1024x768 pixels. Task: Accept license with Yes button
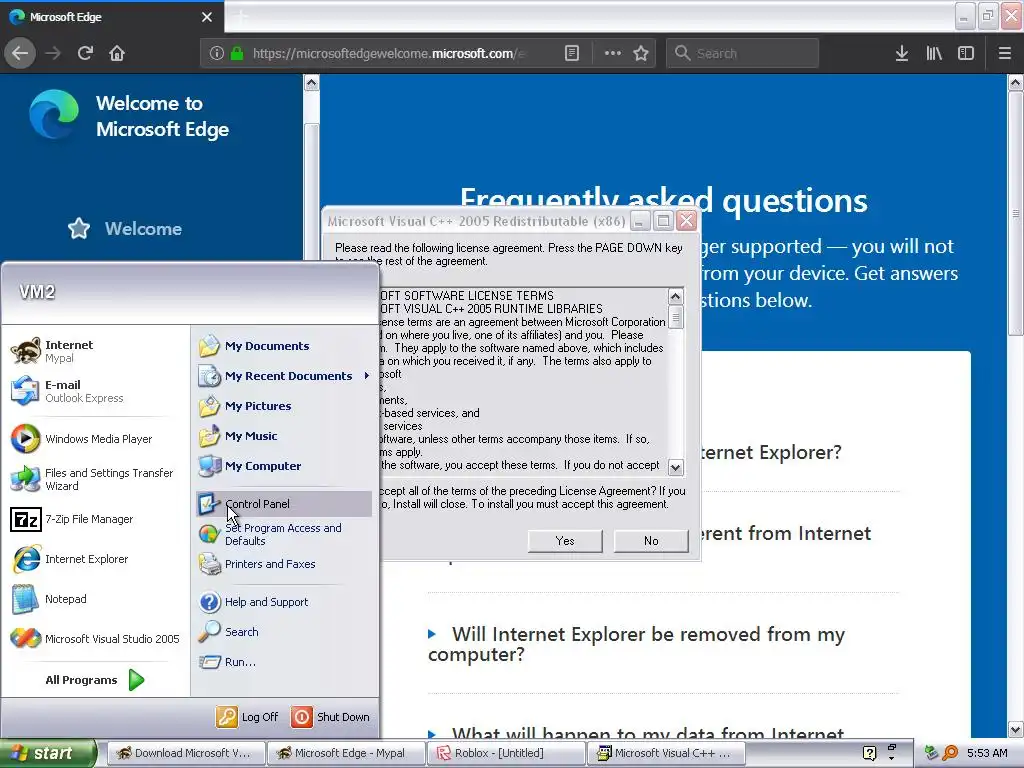(x=565, y=541)
